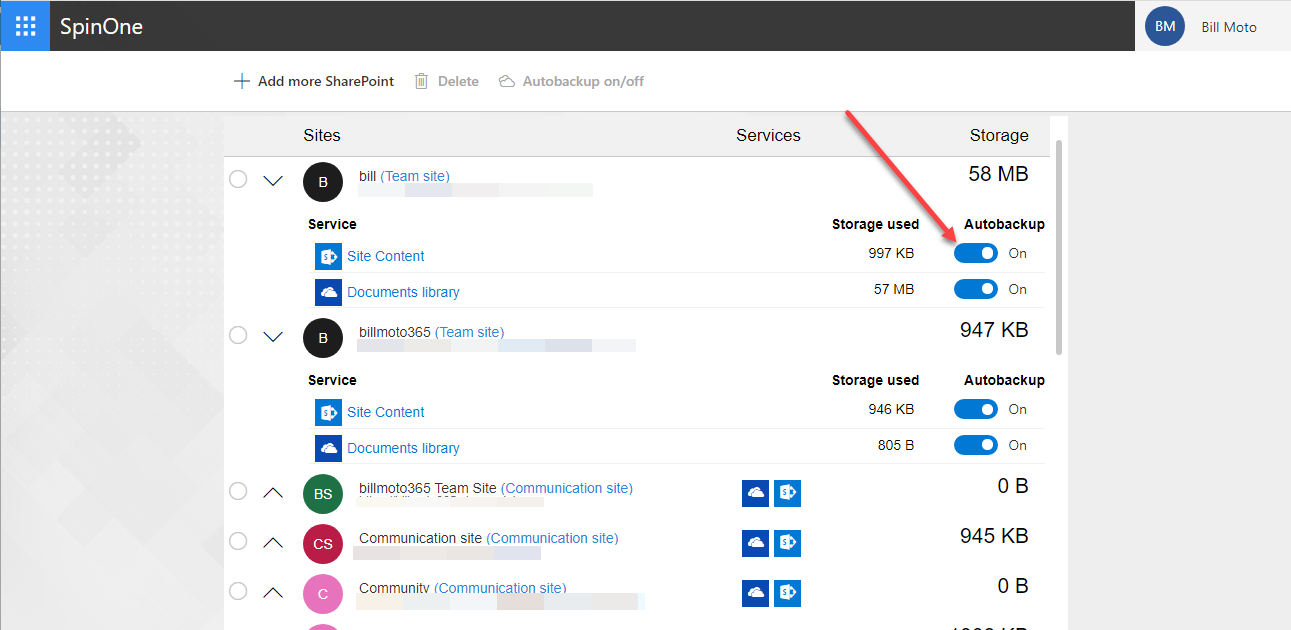1291x630 pixels.
Task: Click Add more SharePoint button
Action: [314, 81]
